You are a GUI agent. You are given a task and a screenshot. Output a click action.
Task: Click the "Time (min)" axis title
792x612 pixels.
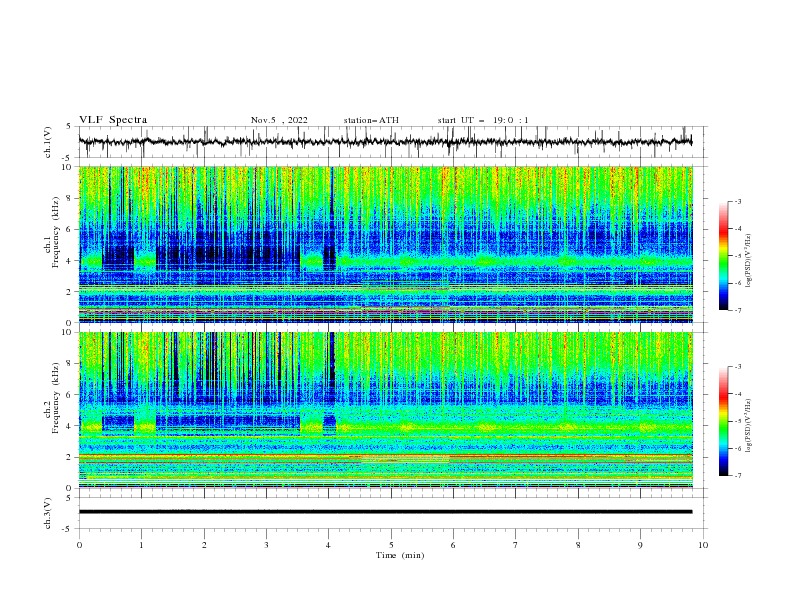400,555
